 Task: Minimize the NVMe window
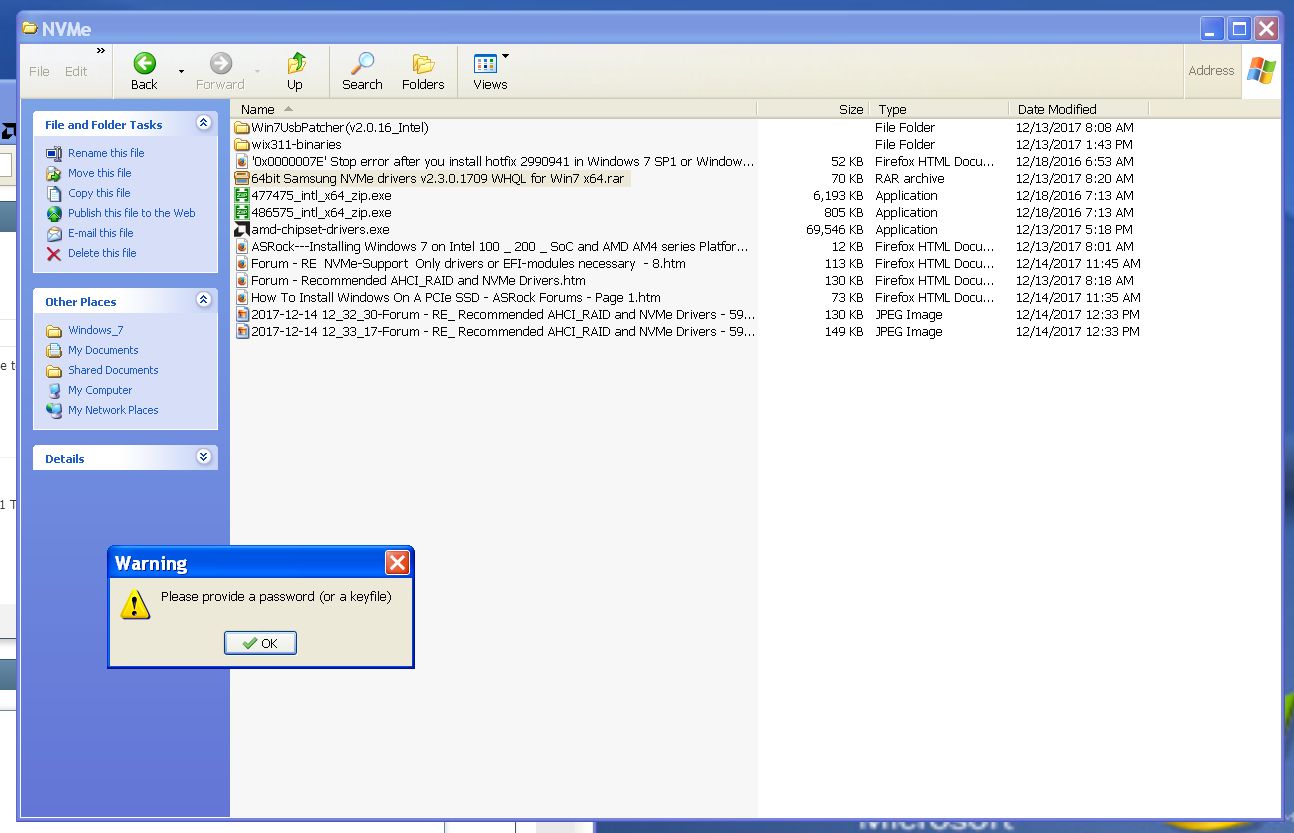[1213, 29]
